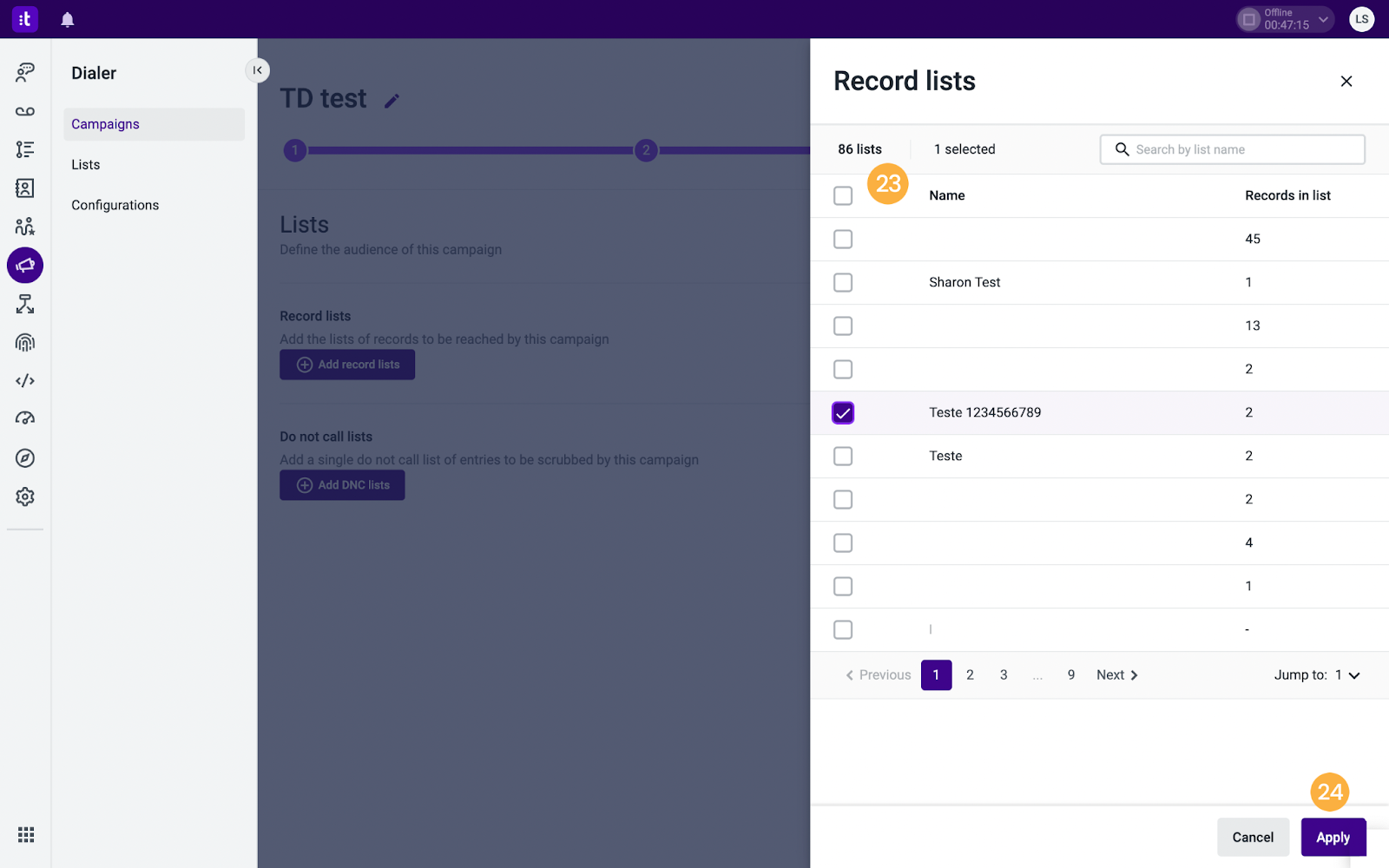The image size is (1389, 868).
Task: Click the 1 selected label
Action: 964,149
